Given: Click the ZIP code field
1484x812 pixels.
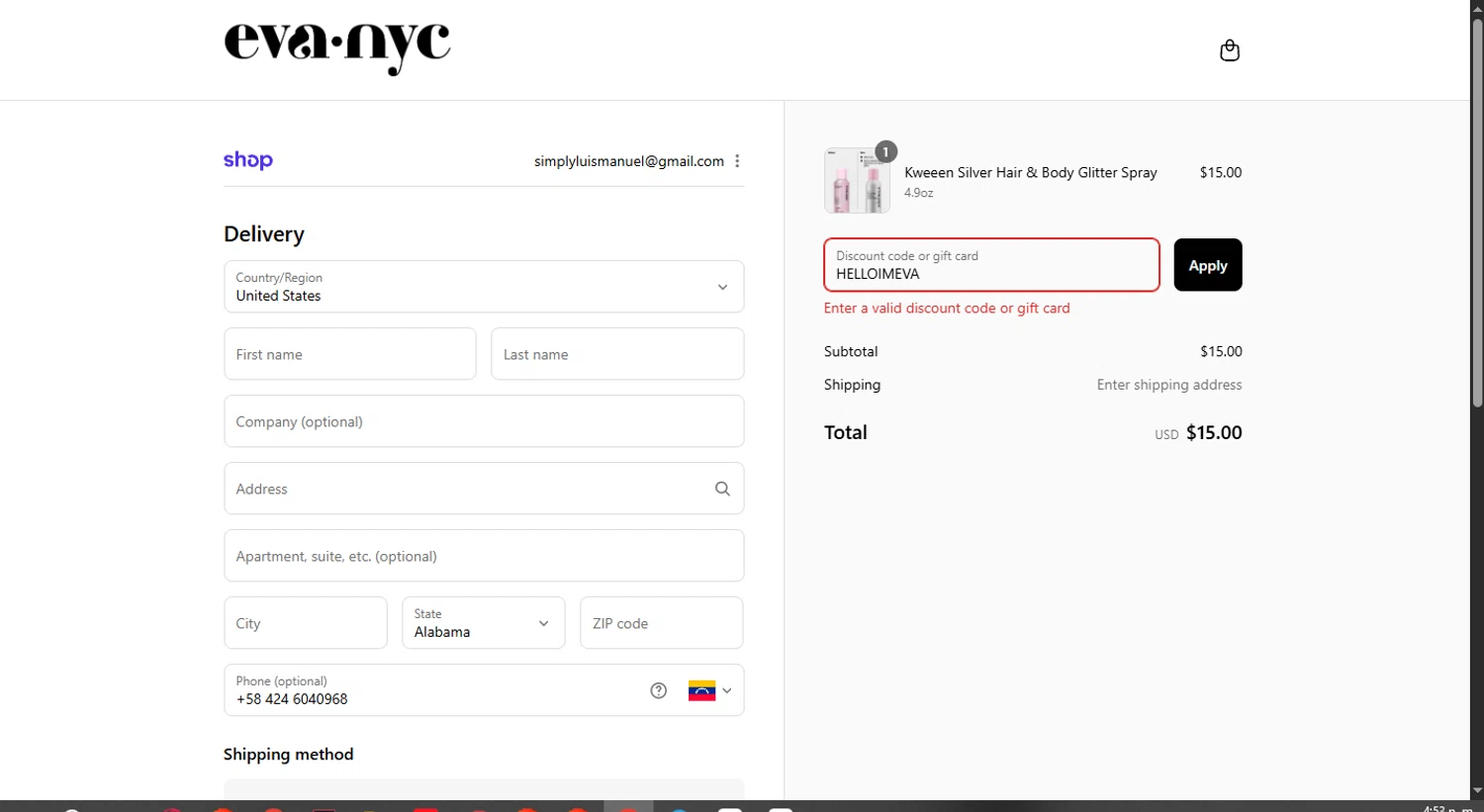Looking at the screenshot, I should [x=662, y=623].
